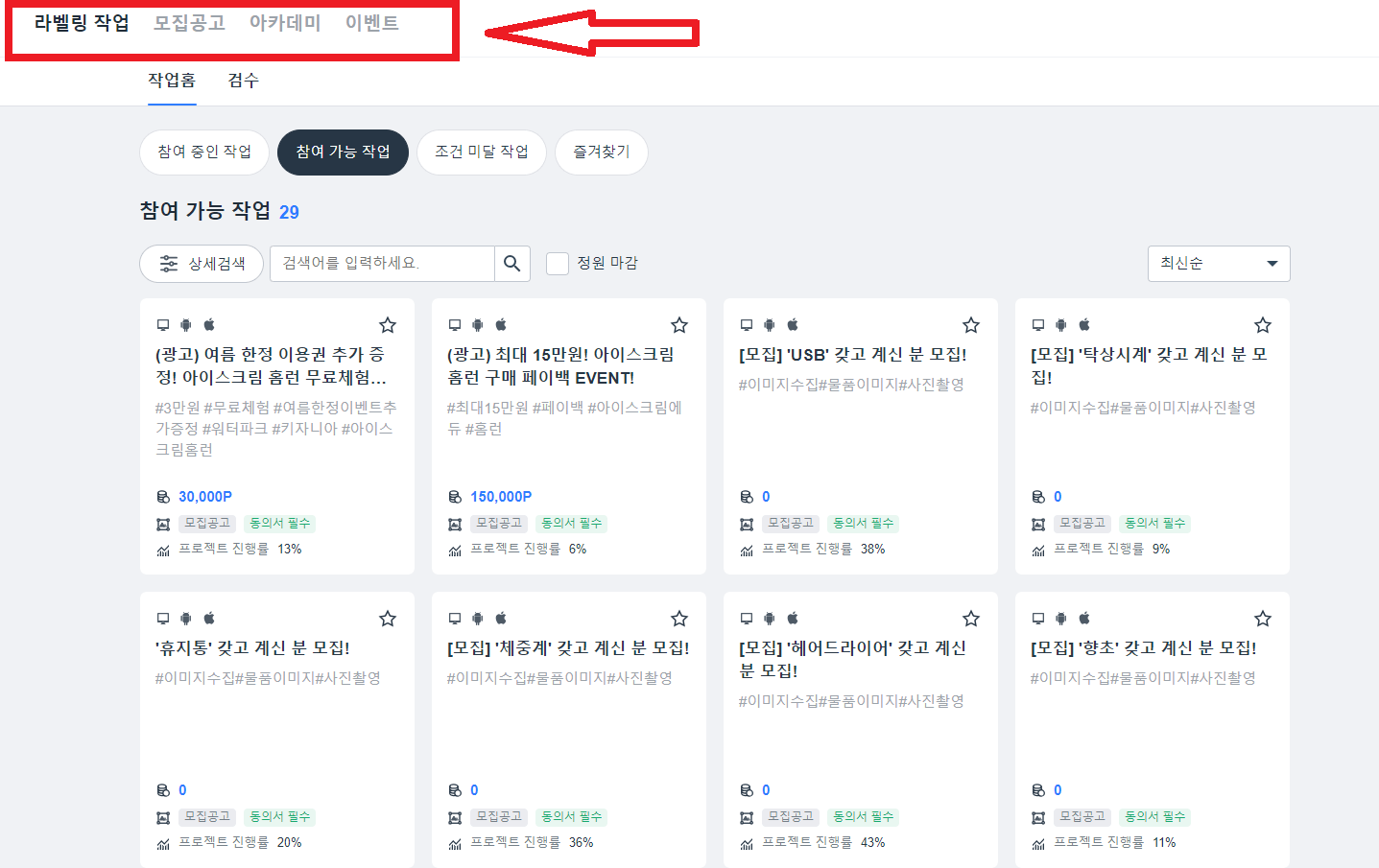Switch to the 검수 tab
Screen dimensions: 1379x868
click(x=243, y=81)
